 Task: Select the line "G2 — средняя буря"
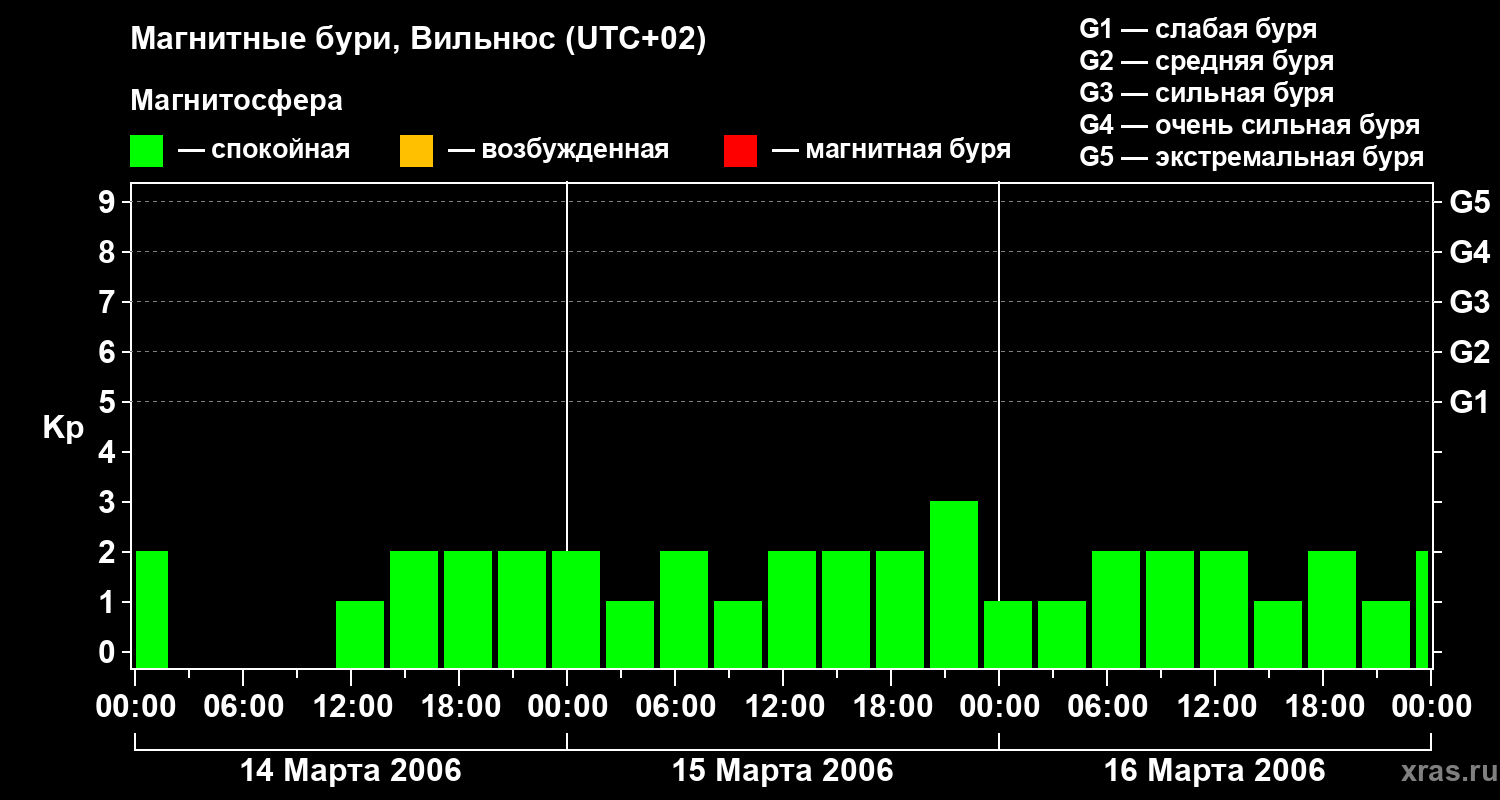coord(1206,61)
